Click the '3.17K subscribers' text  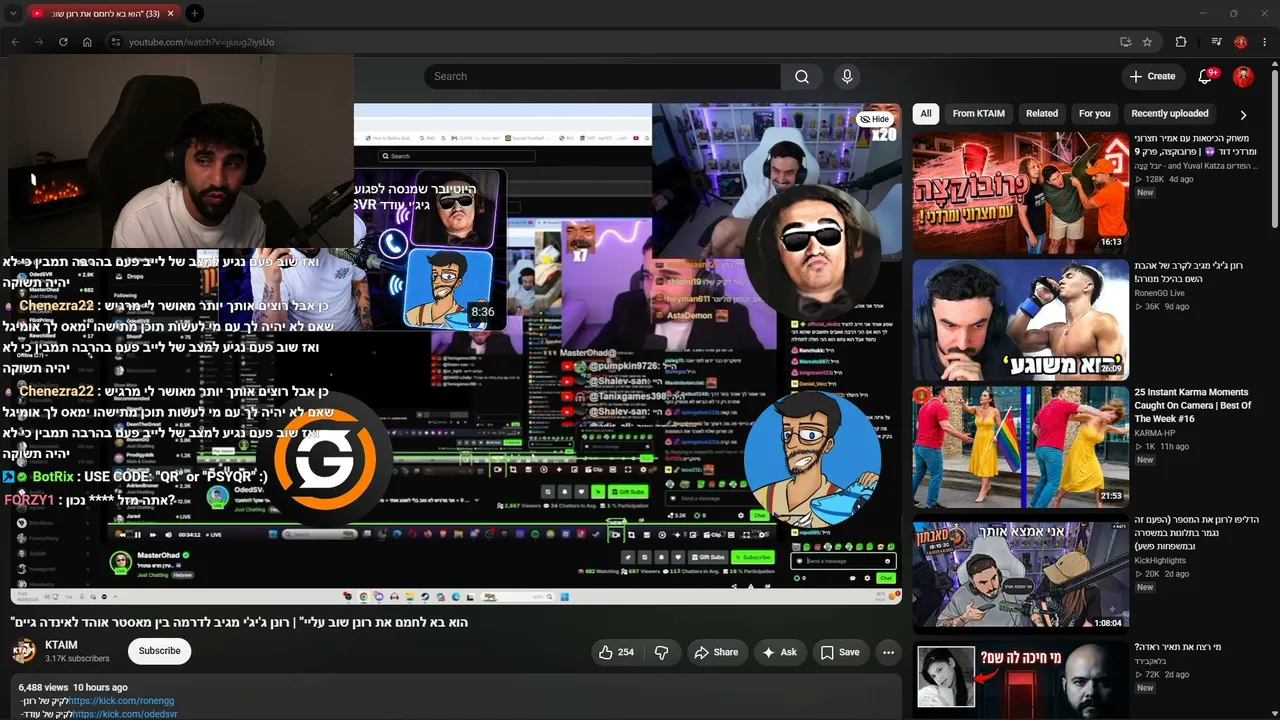point(77,659)
